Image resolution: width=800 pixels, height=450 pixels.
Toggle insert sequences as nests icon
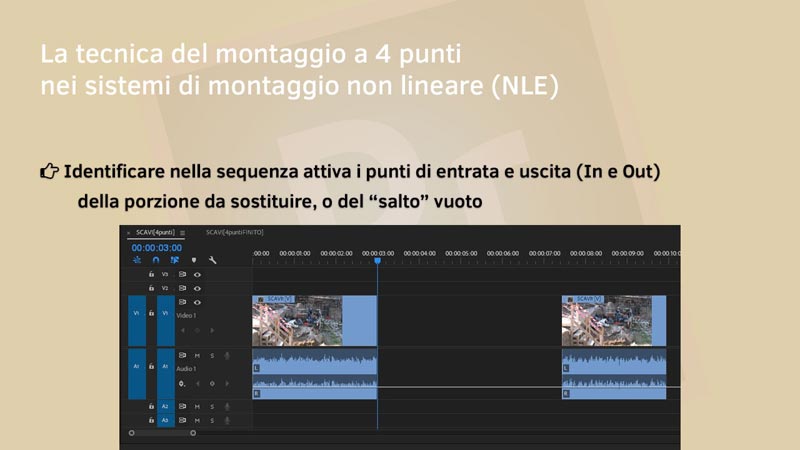(137, 260)
